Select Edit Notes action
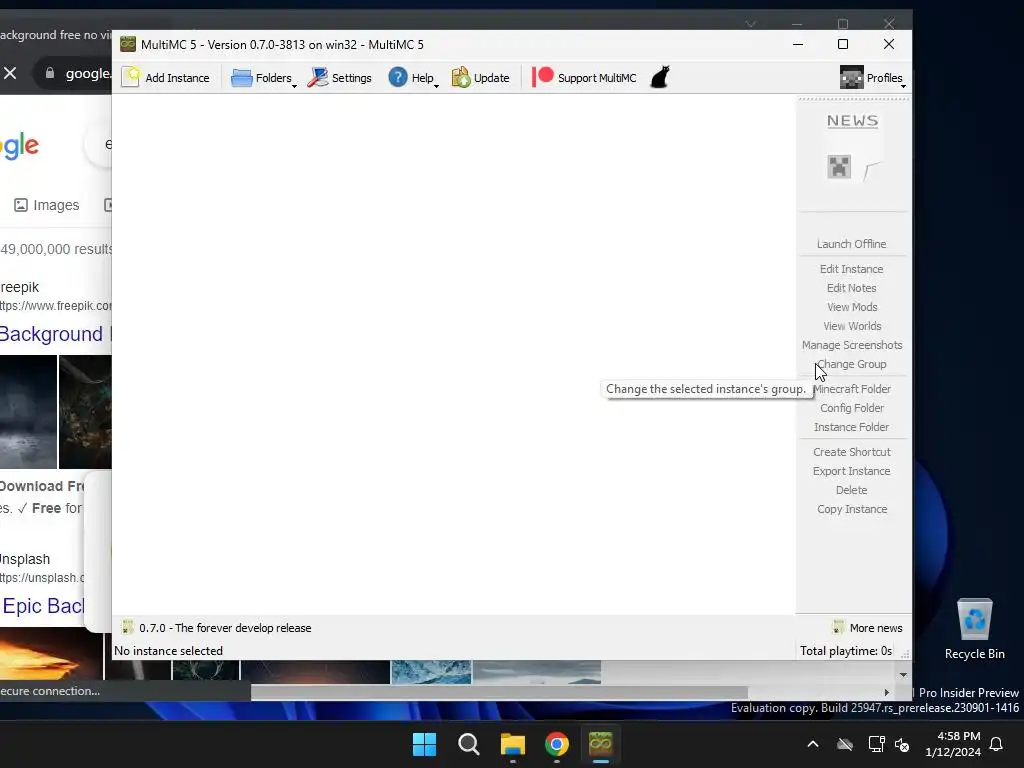The image size is (1024, 768). [x=852, y=288]
